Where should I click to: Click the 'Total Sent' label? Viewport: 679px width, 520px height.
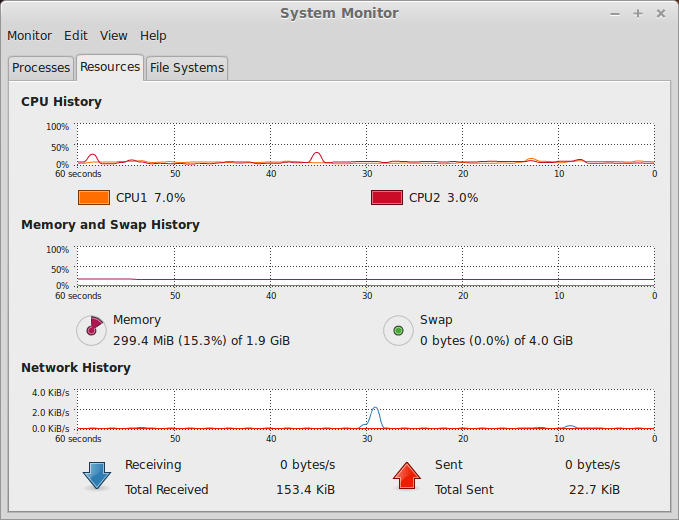tap(464, 490)
